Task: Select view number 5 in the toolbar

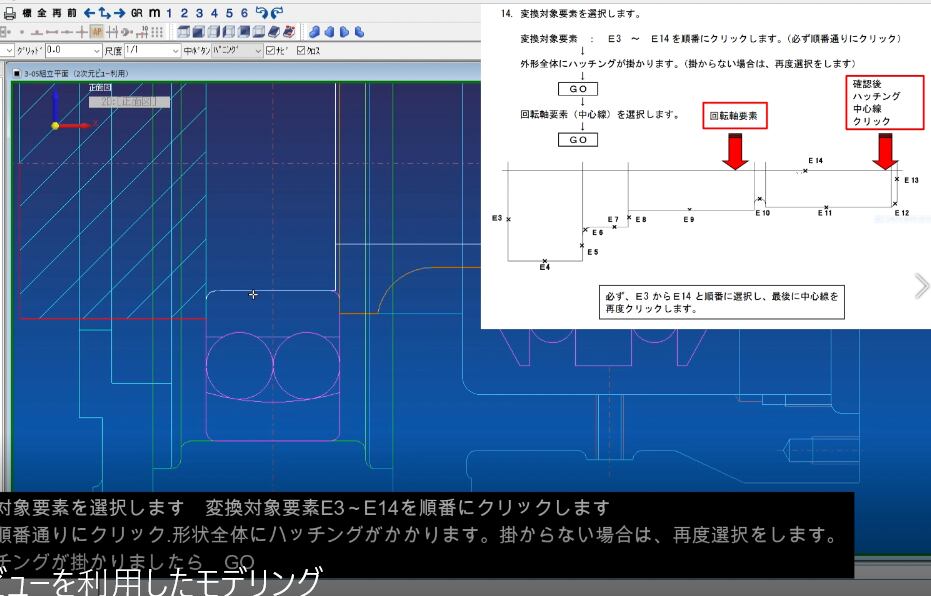Action: coord(229,13)
